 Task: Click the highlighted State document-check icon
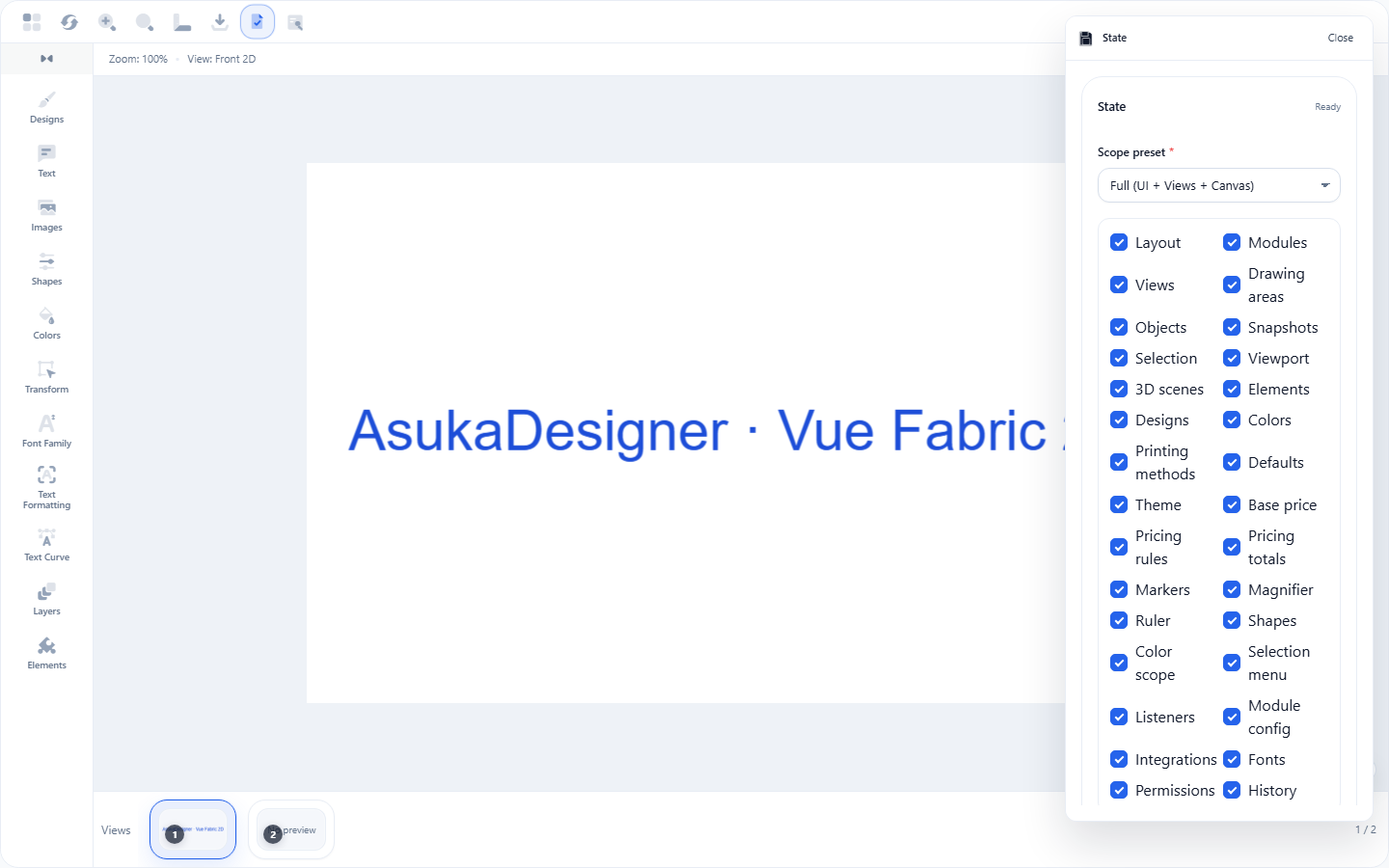point(258,21)
